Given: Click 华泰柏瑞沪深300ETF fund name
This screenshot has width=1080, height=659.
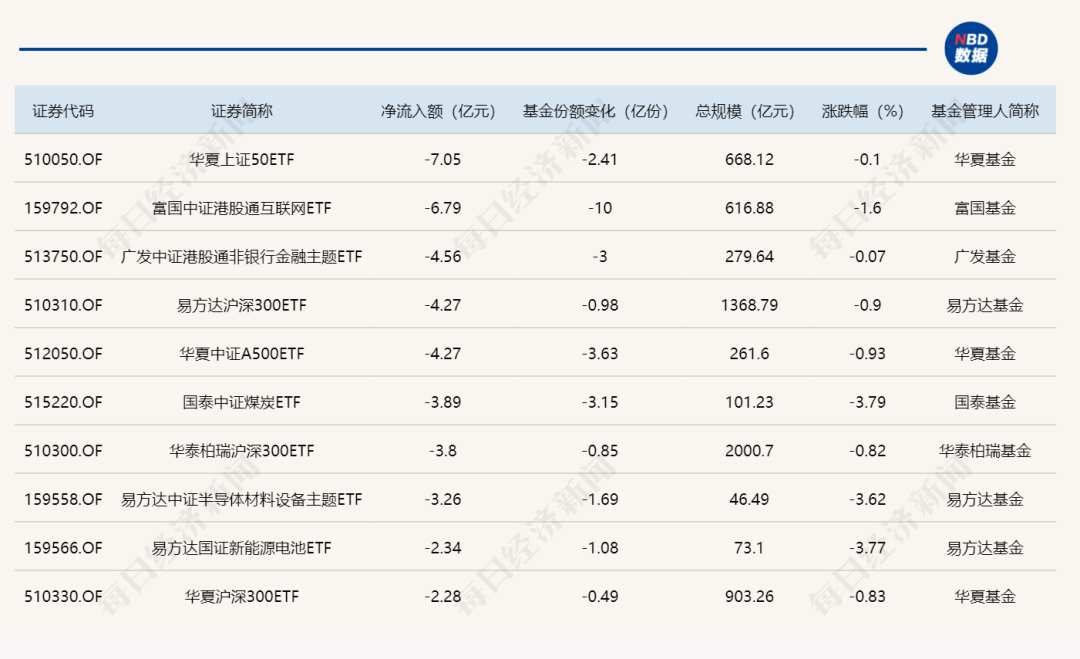Looking at the screenshot, I should pyautogui.click(x=241, y=451).
